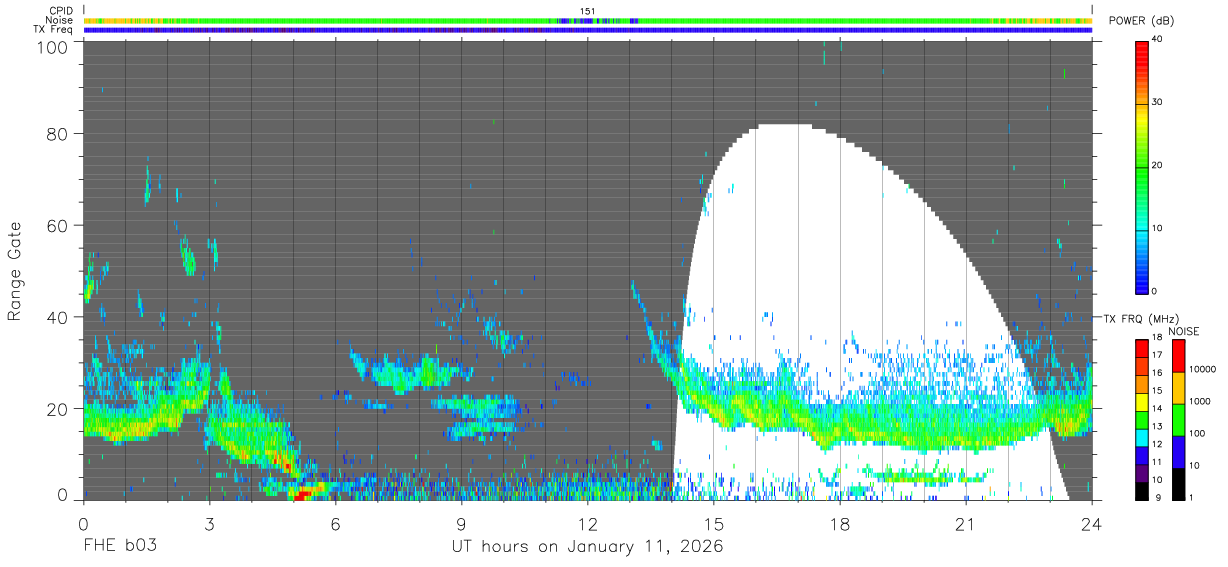Click the 10000 tick on noise scale
Screen dimensions: 1228x567
1202,369
